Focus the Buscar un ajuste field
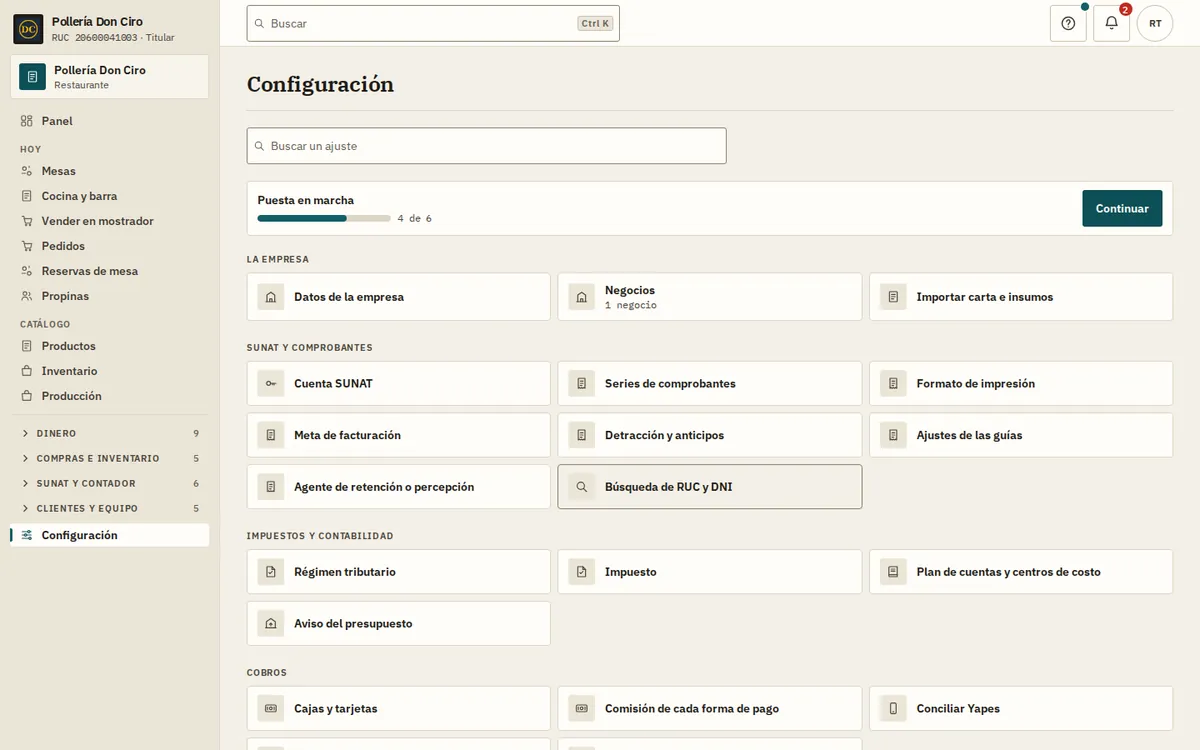 pyautogui.click(x=487, y=146)
